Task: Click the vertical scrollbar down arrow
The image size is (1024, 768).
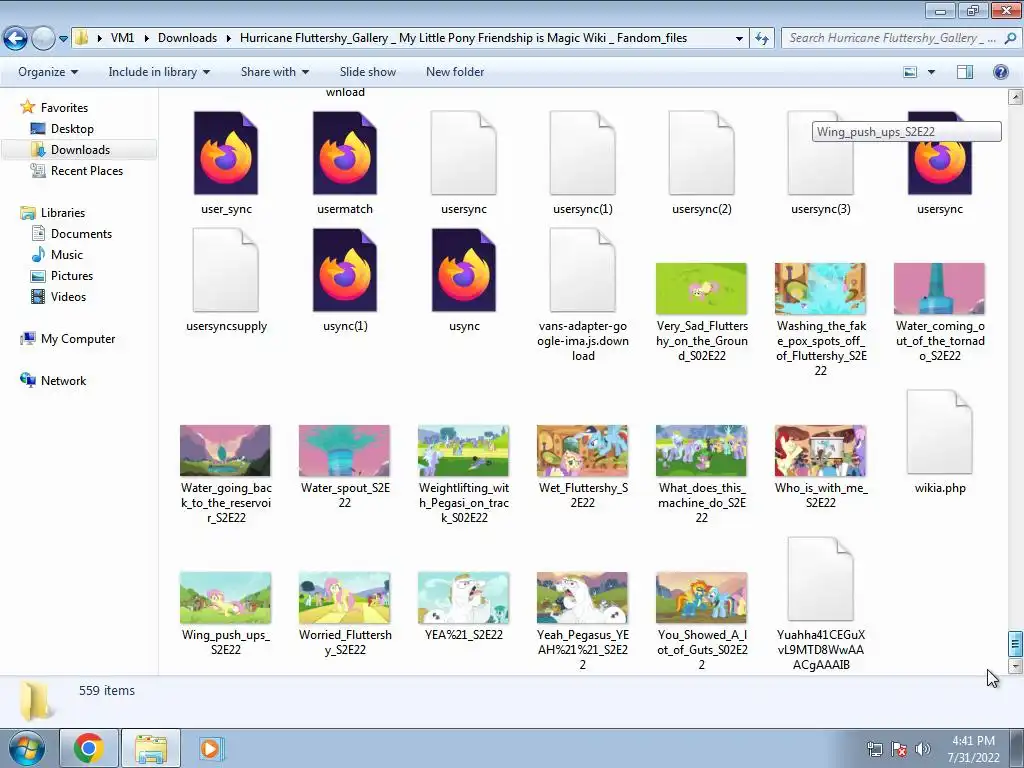Action: pos(1015,666)
